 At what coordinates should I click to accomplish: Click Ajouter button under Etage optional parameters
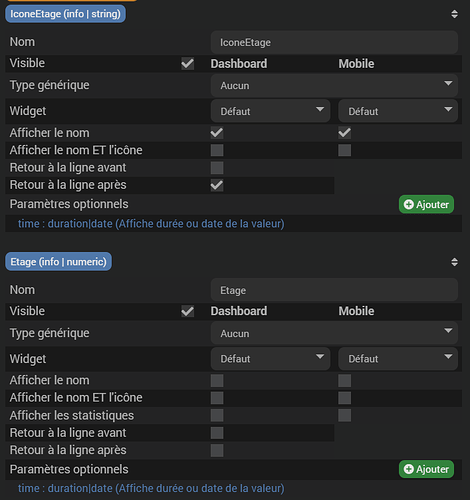pyautogui.click(x=426, y=469)
